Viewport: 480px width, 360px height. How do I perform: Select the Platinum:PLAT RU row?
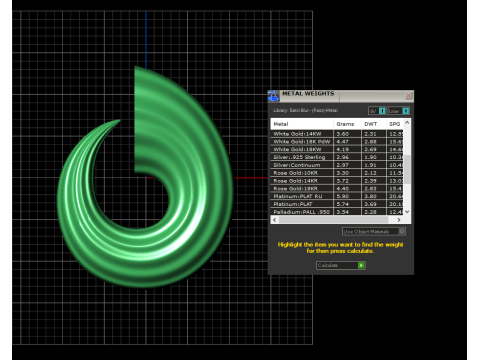pos(337,196)
